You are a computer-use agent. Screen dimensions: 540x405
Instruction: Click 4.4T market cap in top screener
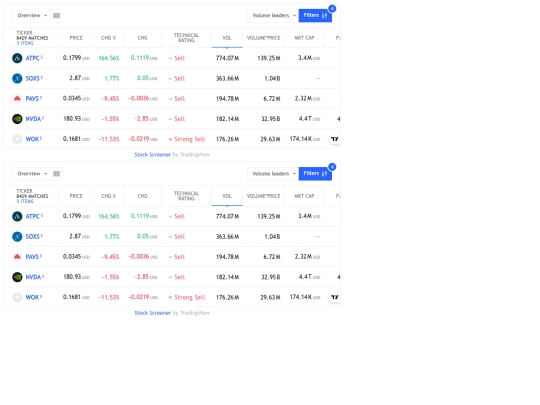(x=309, y=119)
